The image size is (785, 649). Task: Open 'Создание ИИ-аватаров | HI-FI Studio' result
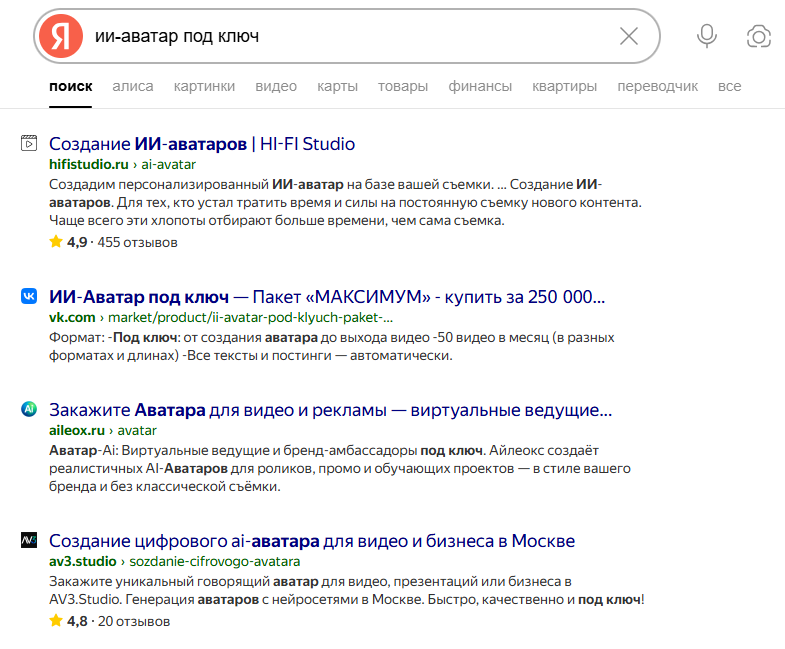pos(201,144)
